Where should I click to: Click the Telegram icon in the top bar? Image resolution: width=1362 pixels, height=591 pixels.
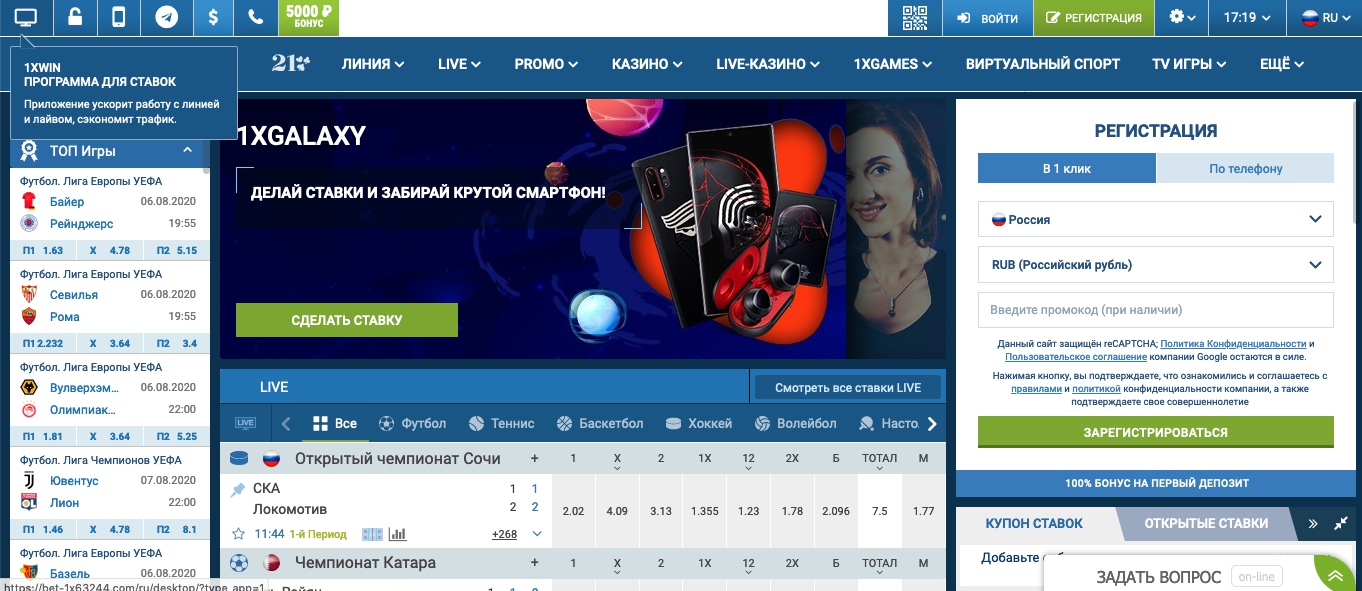pyautogui.click(x=166, y=17)
